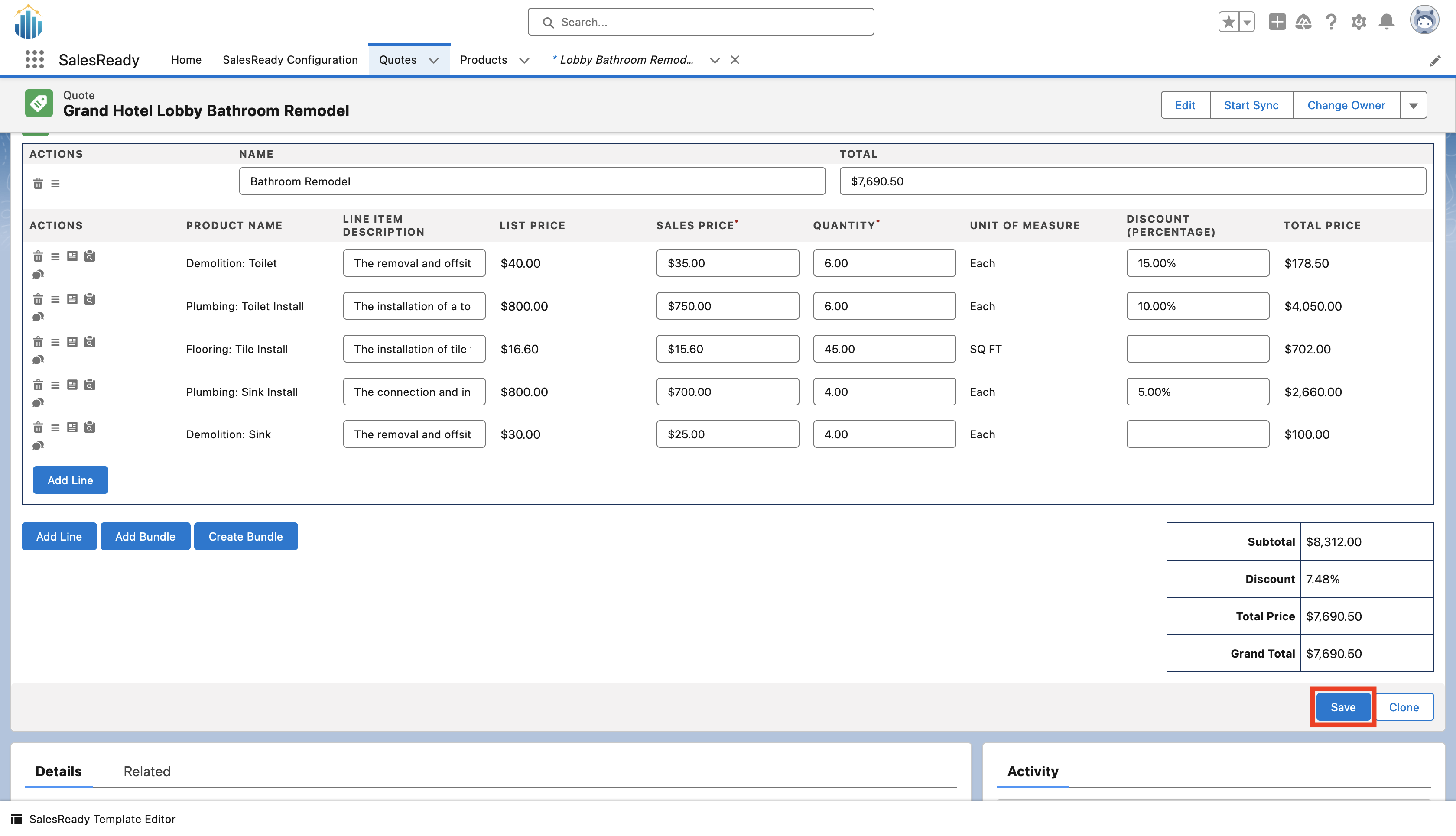Screen dimensions: 1456x836
Task: Click drag handle on Demolition: Sink row
Action: pos(55,428)
